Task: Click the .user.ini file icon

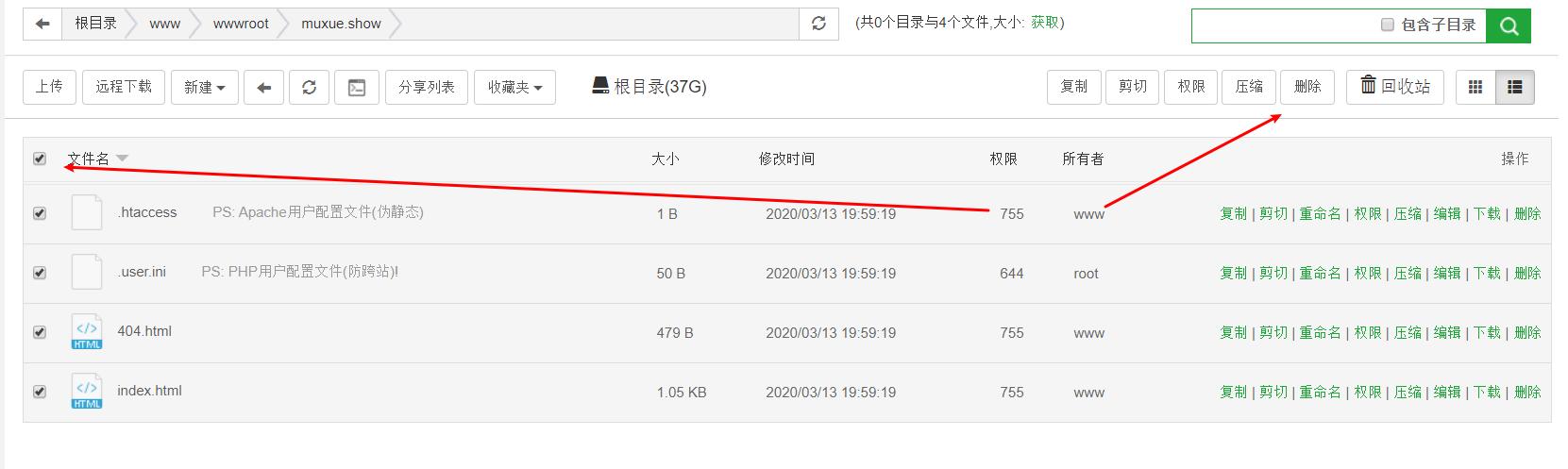Action: [x=87, y=272]
